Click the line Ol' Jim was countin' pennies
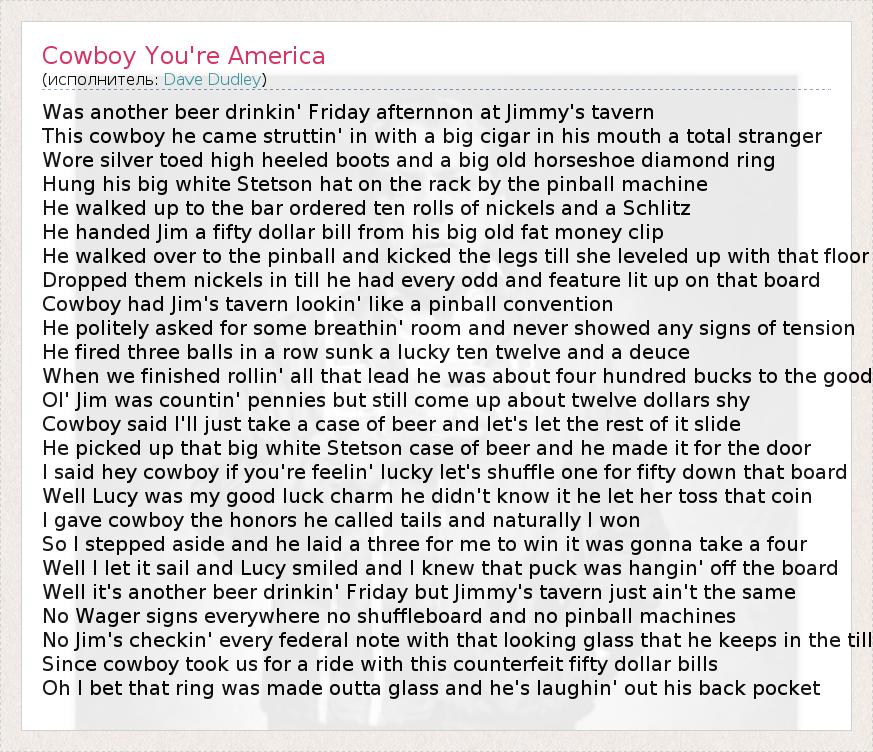 pos(396,400)
